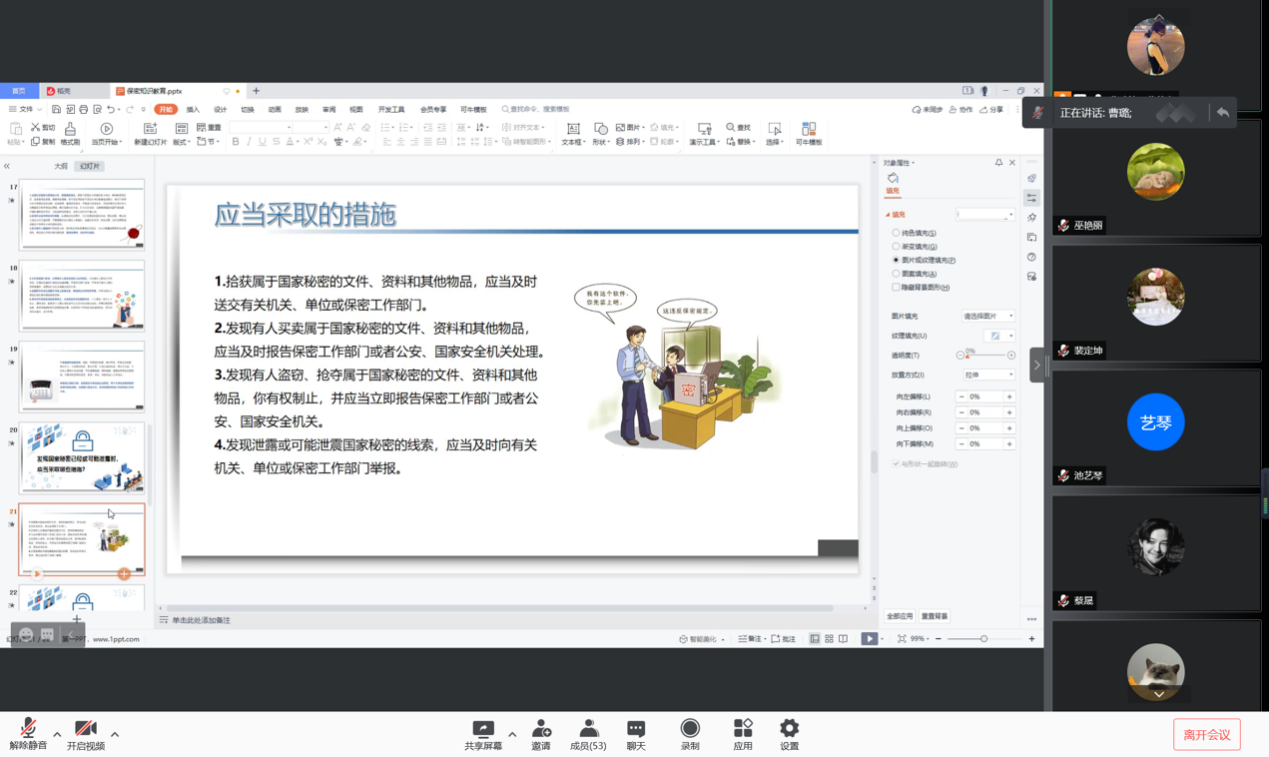Image resolution: width=1269 pixels, height=757 pixels.
Task: Open the 设计 ribbon tab
Action: pos(220,110)
